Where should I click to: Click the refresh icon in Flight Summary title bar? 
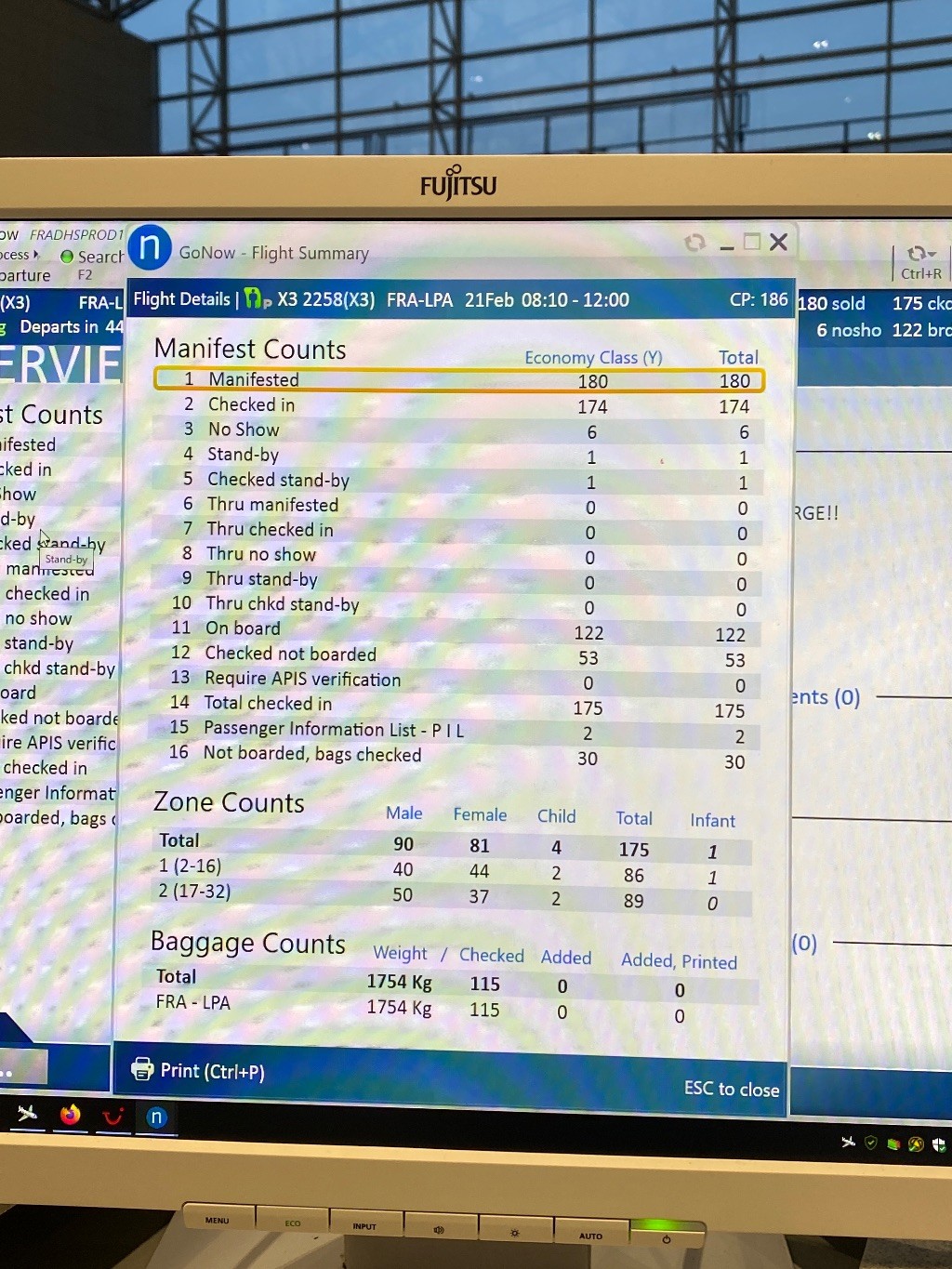pos(694,243)
